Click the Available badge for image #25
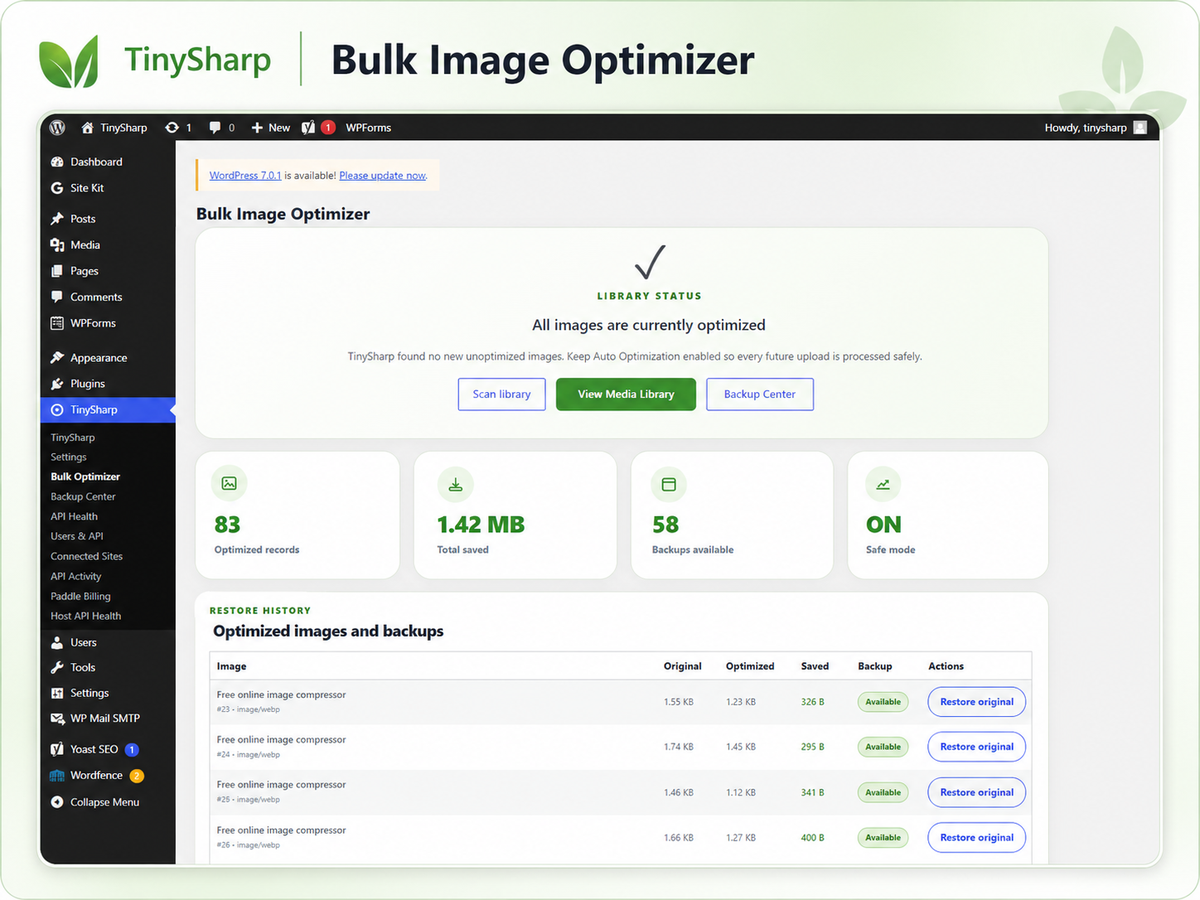Viewport: 1200px width, 900px height. (883, 792)
